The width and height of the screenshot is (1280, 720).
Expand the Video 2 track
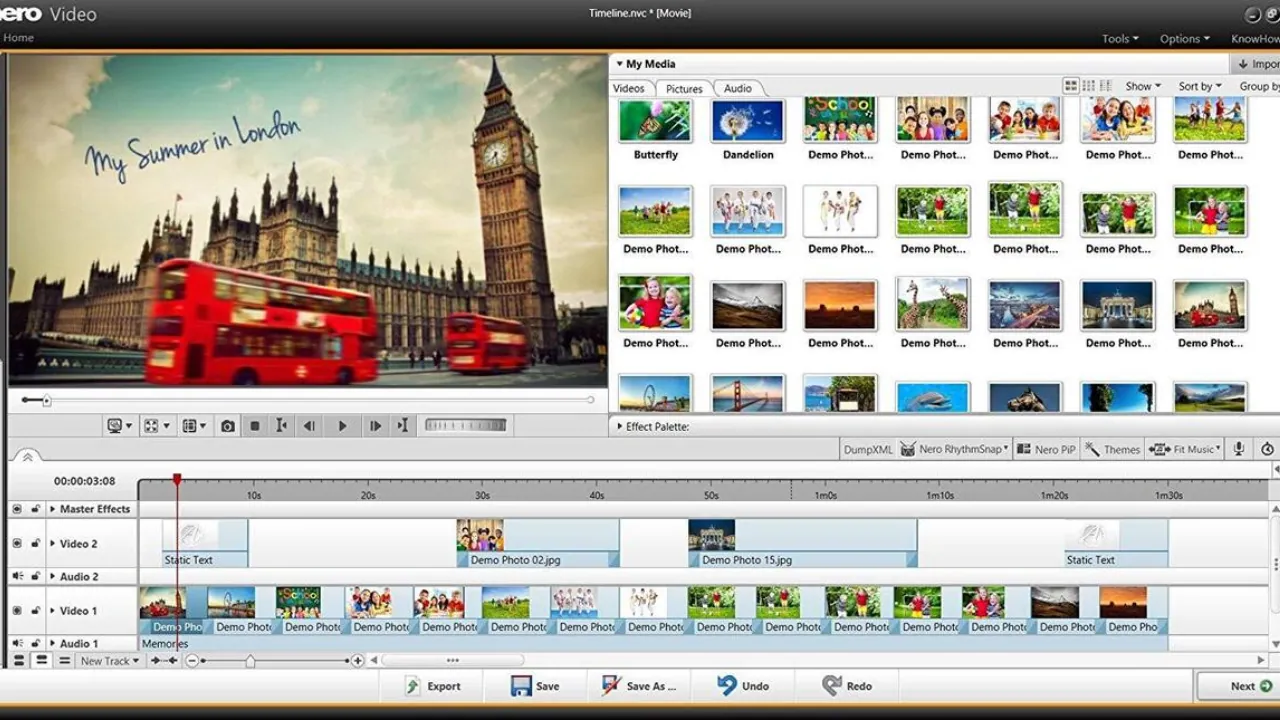pyautogui.click(x=53, y=544)
